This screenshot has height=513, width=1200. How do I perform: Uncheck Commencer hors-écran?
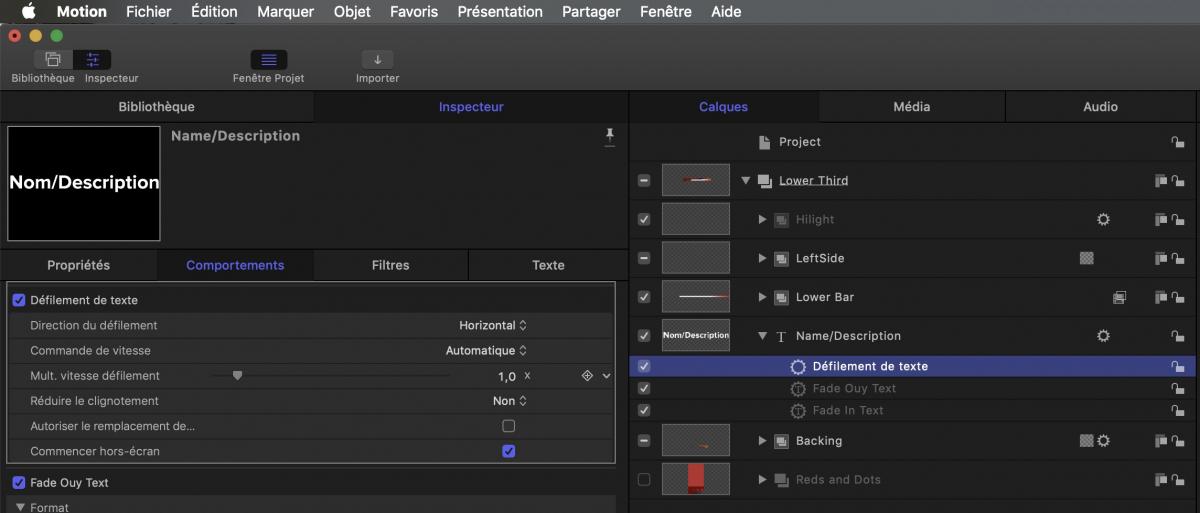tap(509, 451)
